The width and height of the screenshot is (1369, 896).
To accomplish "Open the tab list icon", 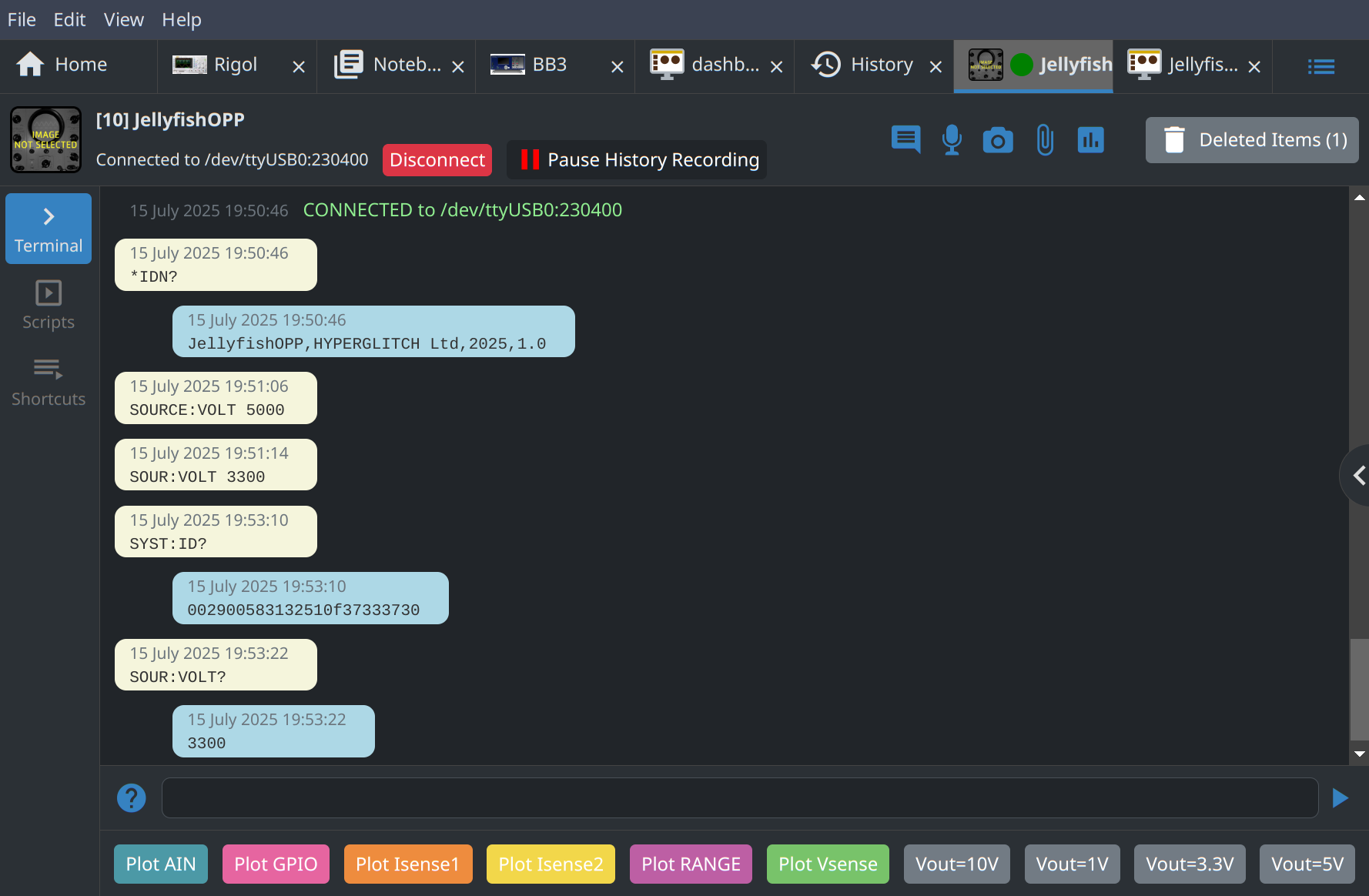I will 1320,67.
